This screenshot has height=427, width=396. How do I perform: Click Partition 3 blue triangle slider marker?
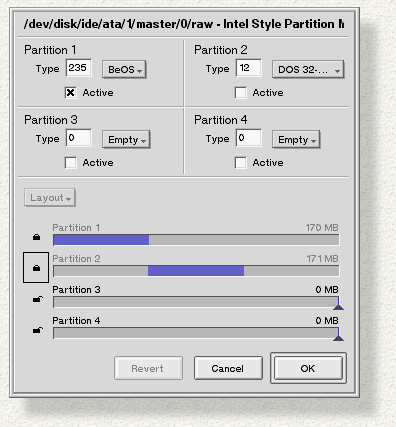(338, 307)
